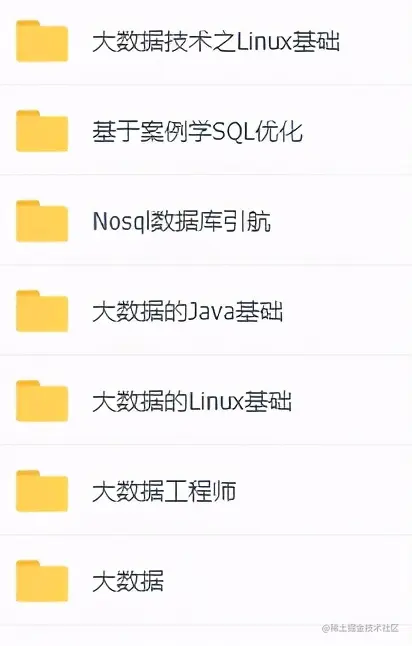This screenshot has width=412, height=646.
Task: Open the folder icon labeled 大数据
Action: 42,581
